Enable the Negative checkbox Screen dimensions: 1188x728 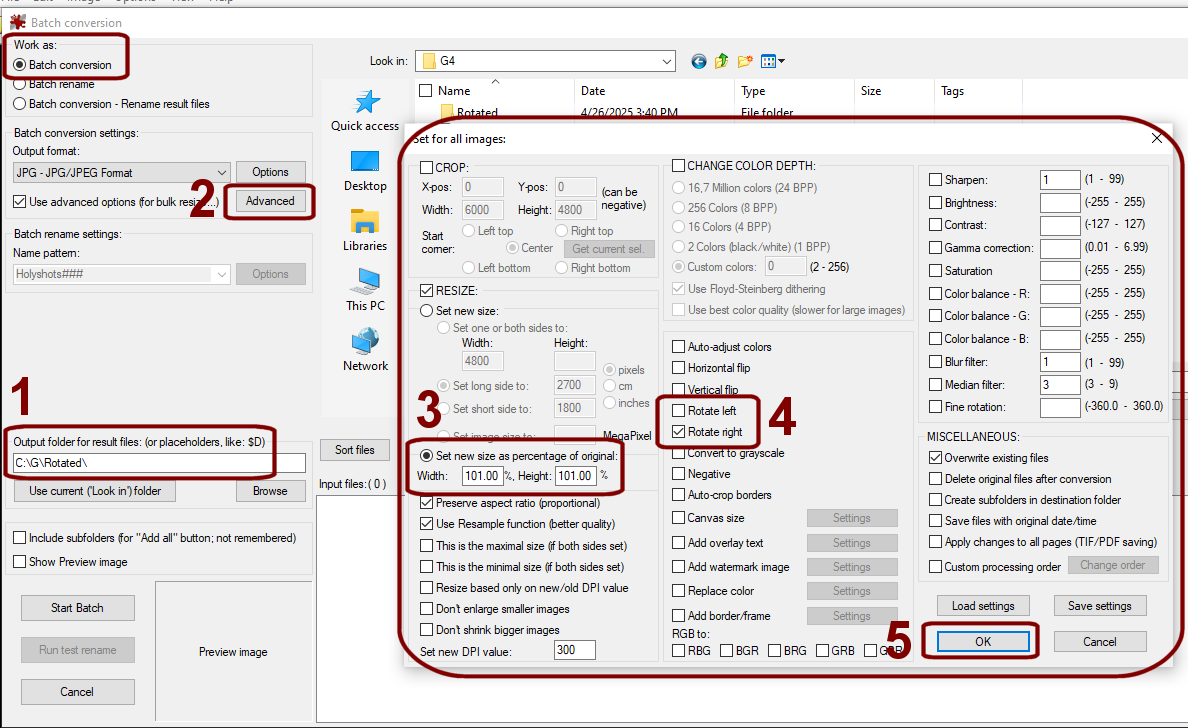point(679,473)
